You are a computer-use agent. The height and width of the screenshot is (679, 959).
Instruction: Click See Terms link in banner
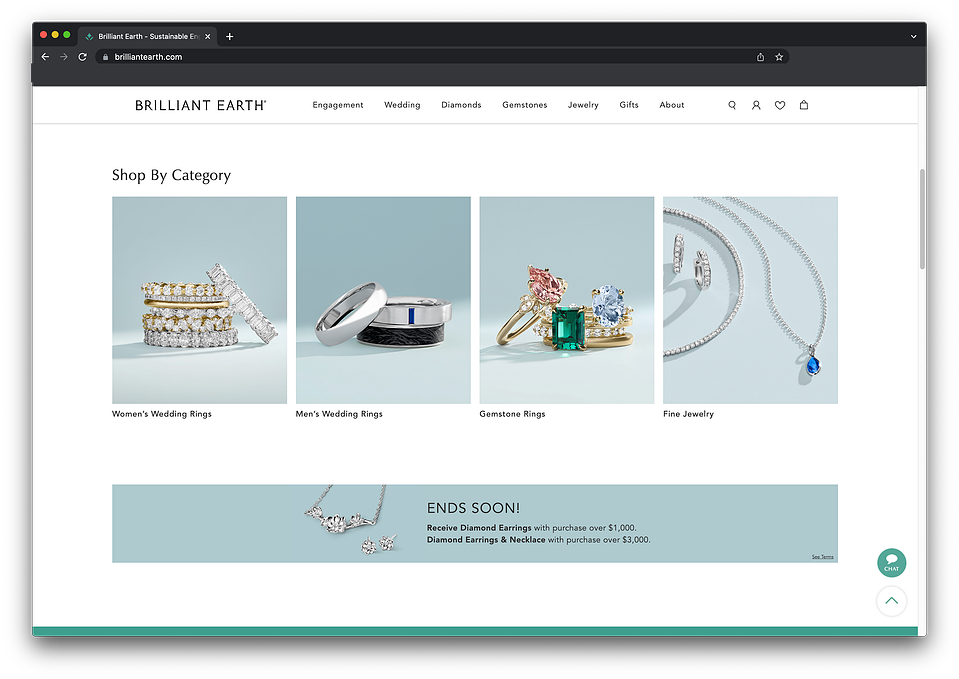click(823, 557)
